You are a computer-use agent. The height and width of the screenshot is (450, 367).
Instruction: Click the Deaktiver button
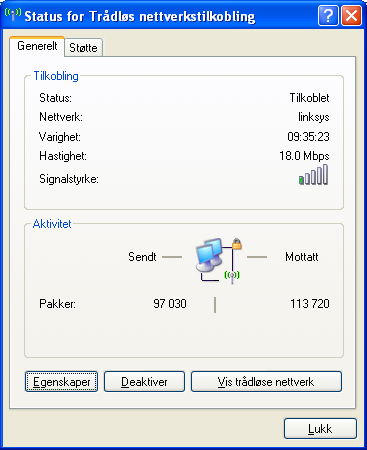click(144, 382)
